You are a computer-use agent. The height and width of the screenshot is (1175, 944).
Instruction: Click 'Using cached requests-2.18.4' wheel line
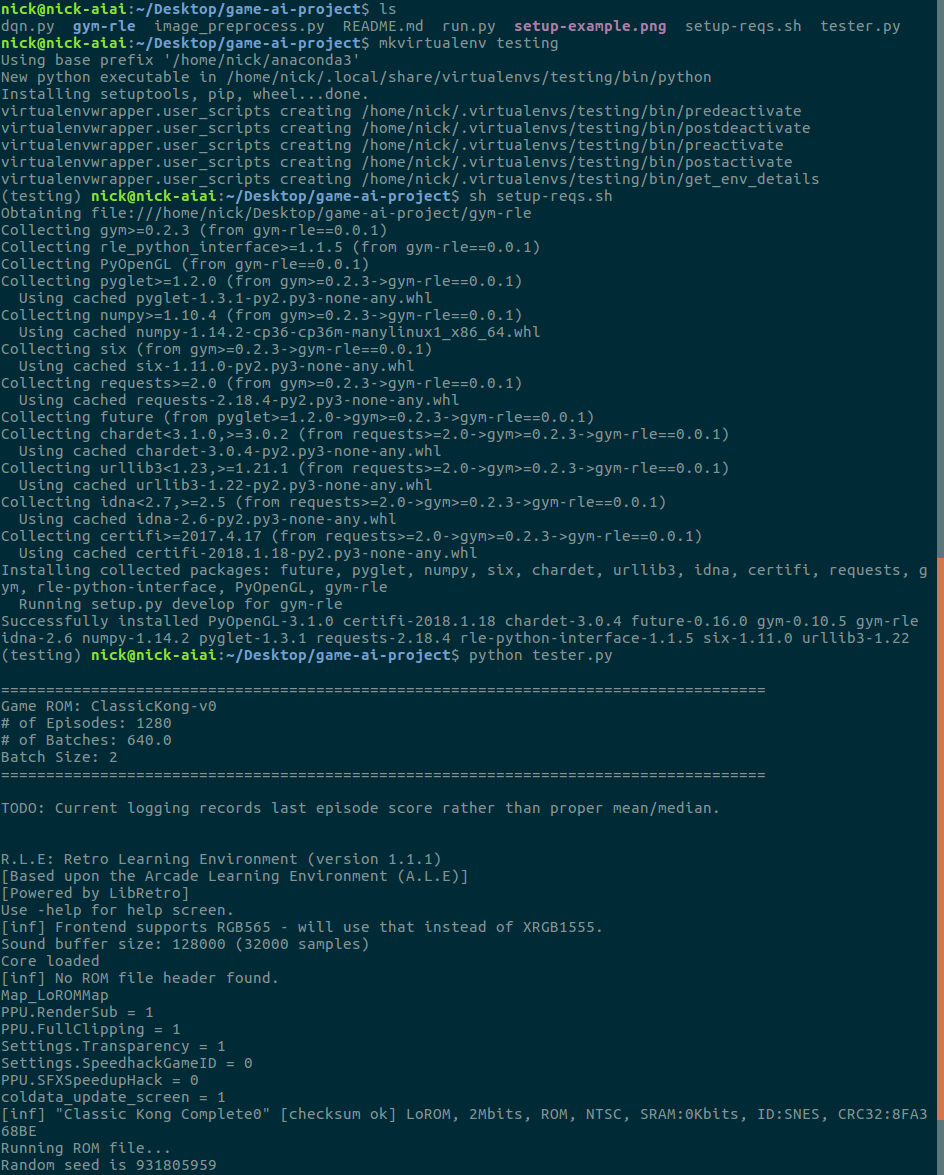(x=239, y=400)
